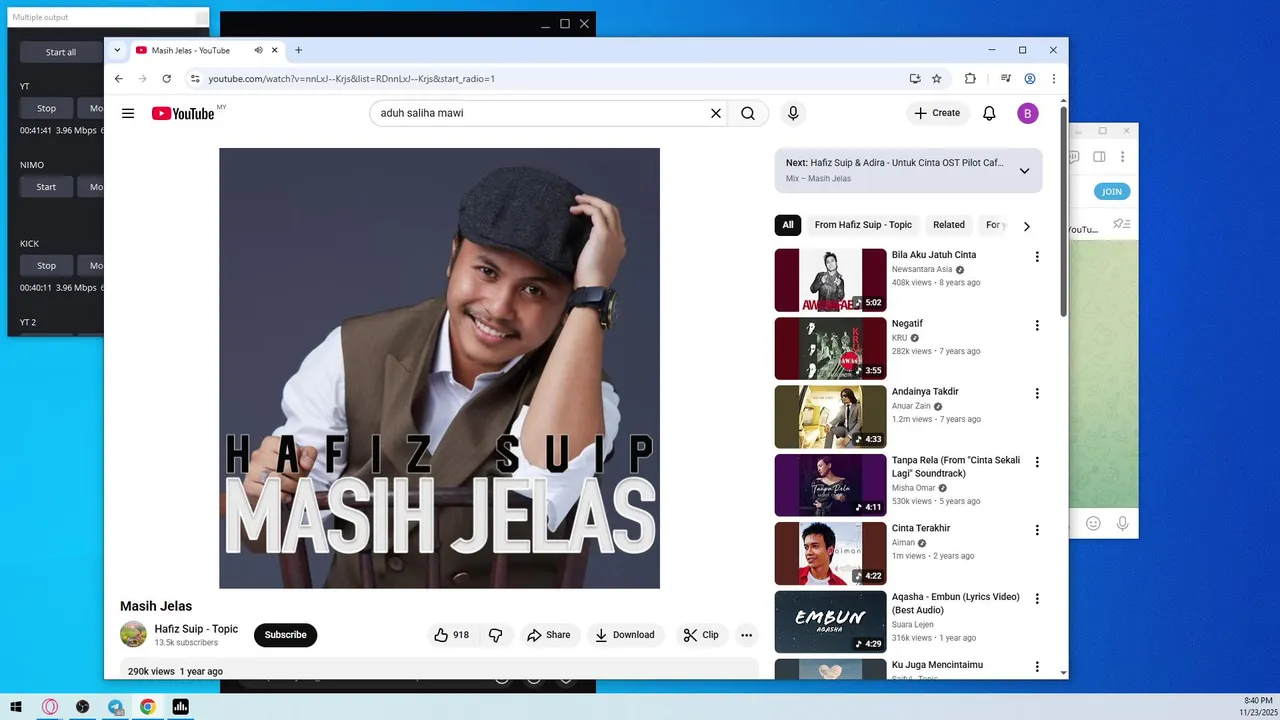
Task: Open emoji picker in Telegram window
Action: pos(1093,523)
